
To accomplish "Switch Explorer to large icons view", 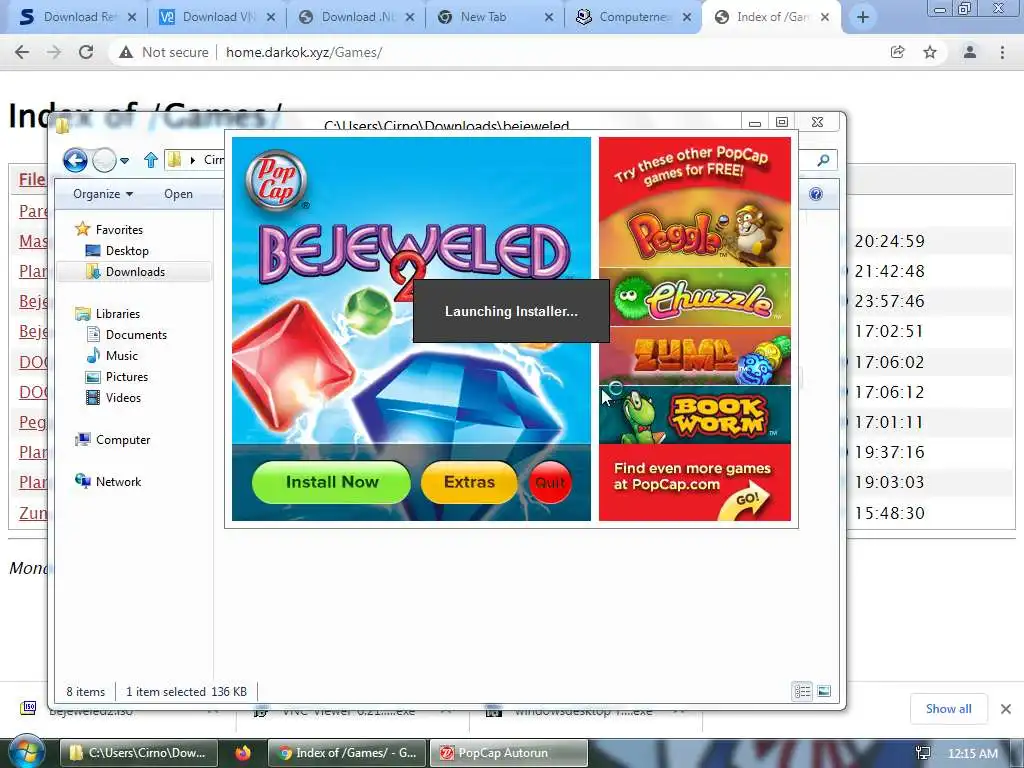I will pos(824,691).
